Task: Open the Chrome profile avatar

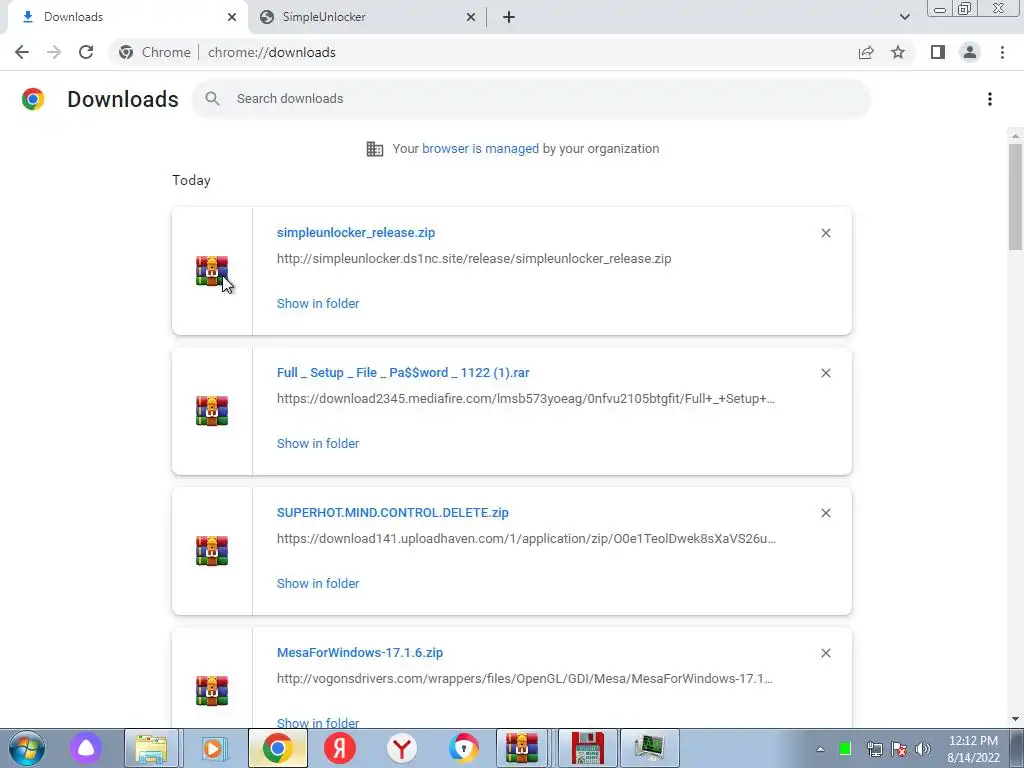Action: [x=970, y=52]
